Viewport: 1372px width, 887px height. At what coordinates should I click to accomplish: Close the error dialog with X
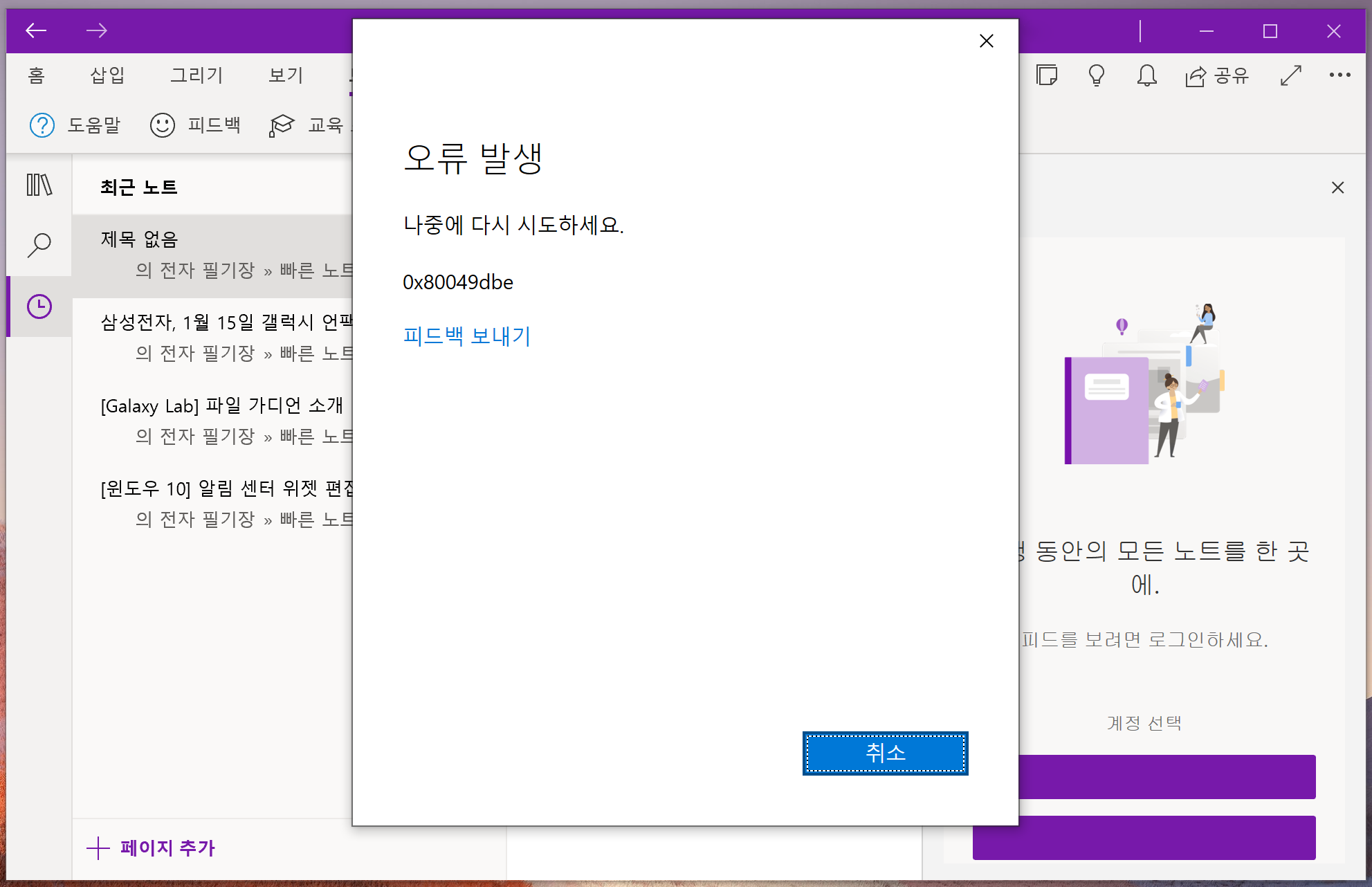tap(987, 41)
